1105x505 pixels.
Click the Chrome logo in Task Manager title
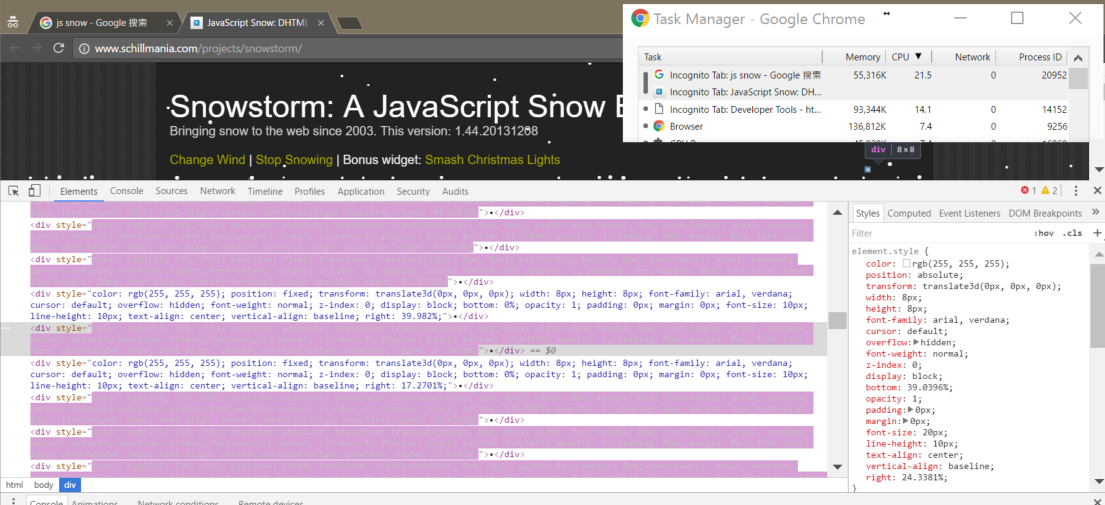[640, 18]
